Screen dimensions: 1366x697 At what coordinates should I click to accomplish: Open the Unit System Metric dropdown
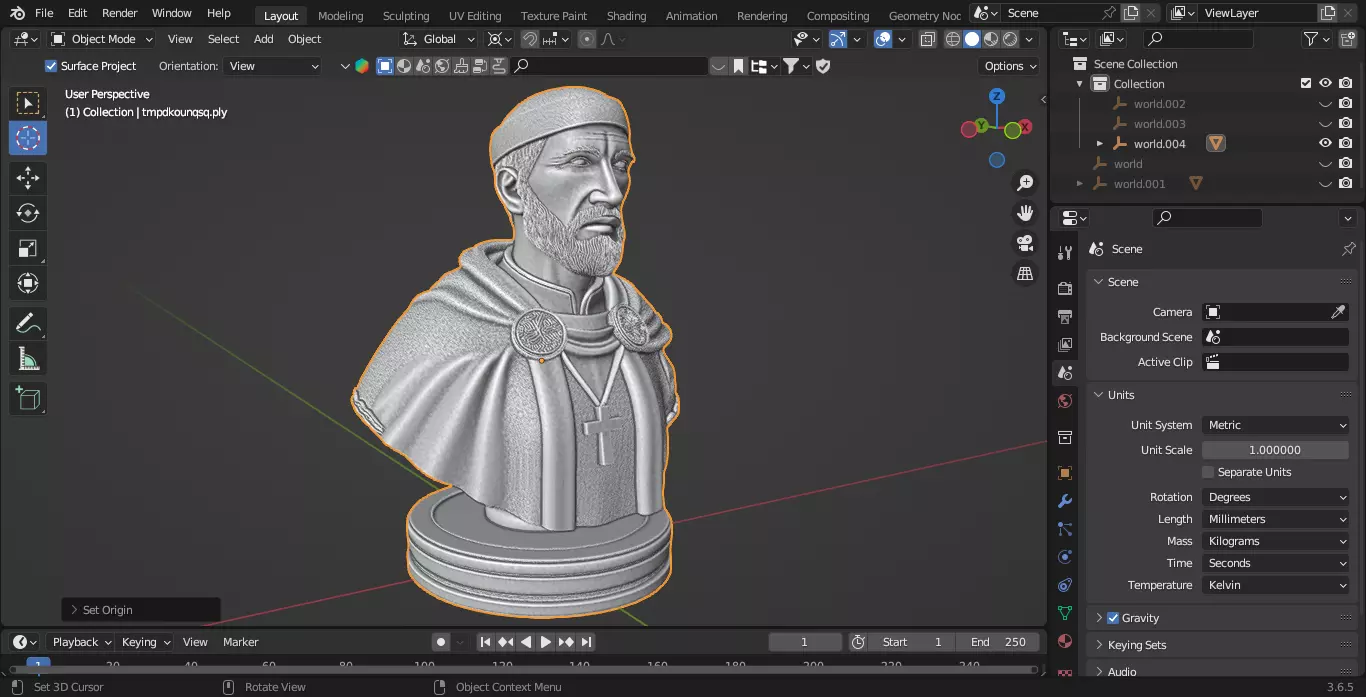click(x=1275, y=425)
